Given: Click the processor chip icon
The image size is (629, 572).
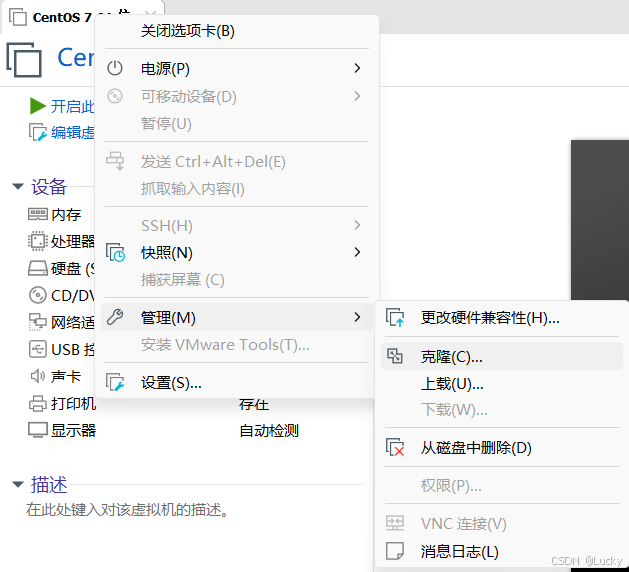Looking at the screenshot, I should pyautogui.click(x=38, y=241).
